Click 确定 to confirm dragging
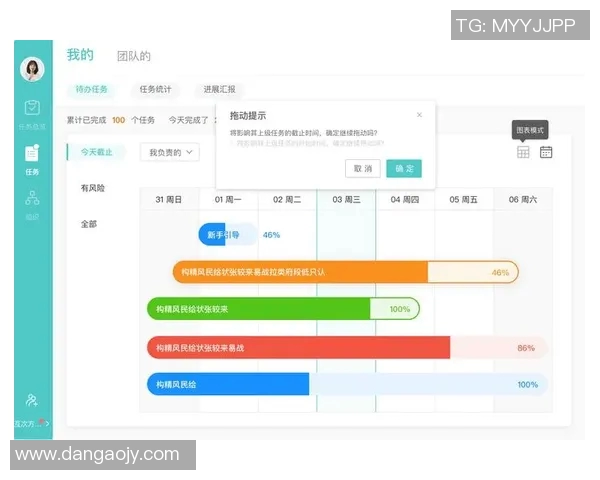The width and height of the screenshot is (600, 480). click(x=404, y=168)
